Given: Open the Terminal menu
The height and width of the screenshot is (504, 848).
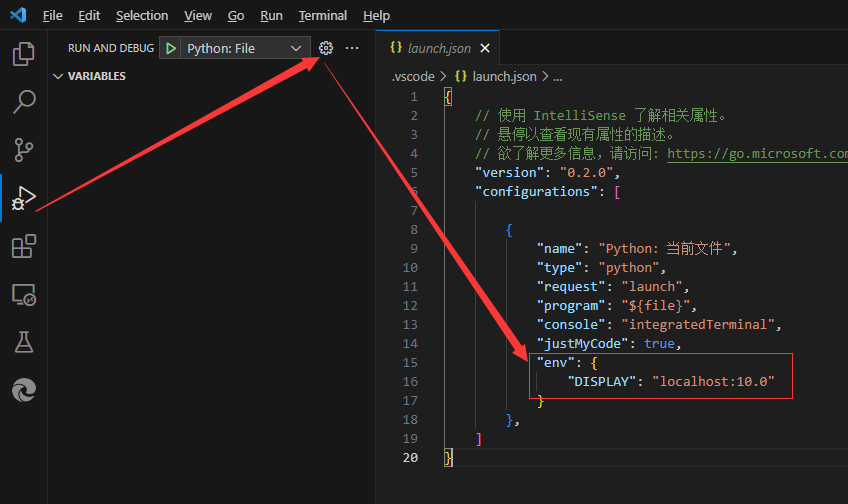Looking at the screenshot, I should pyautogui.click(x=322, y=16).
